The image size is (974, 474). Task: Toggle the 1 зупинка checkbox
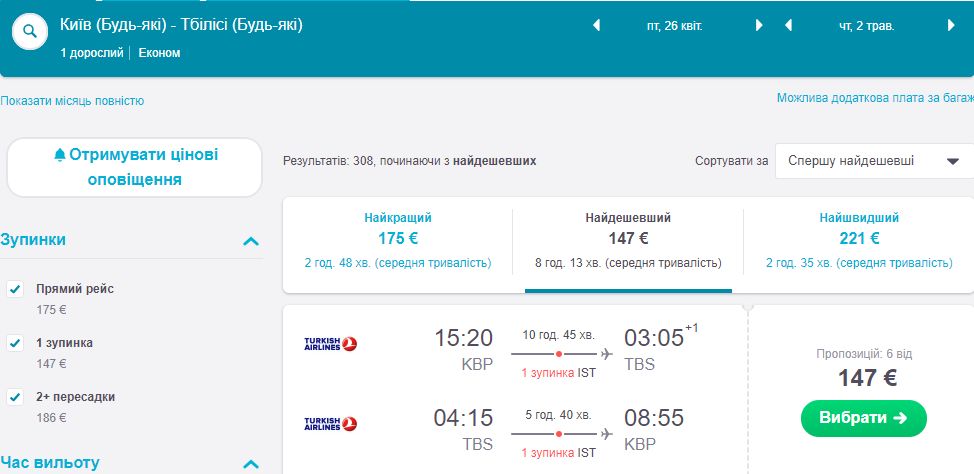(x=15, y=343)
